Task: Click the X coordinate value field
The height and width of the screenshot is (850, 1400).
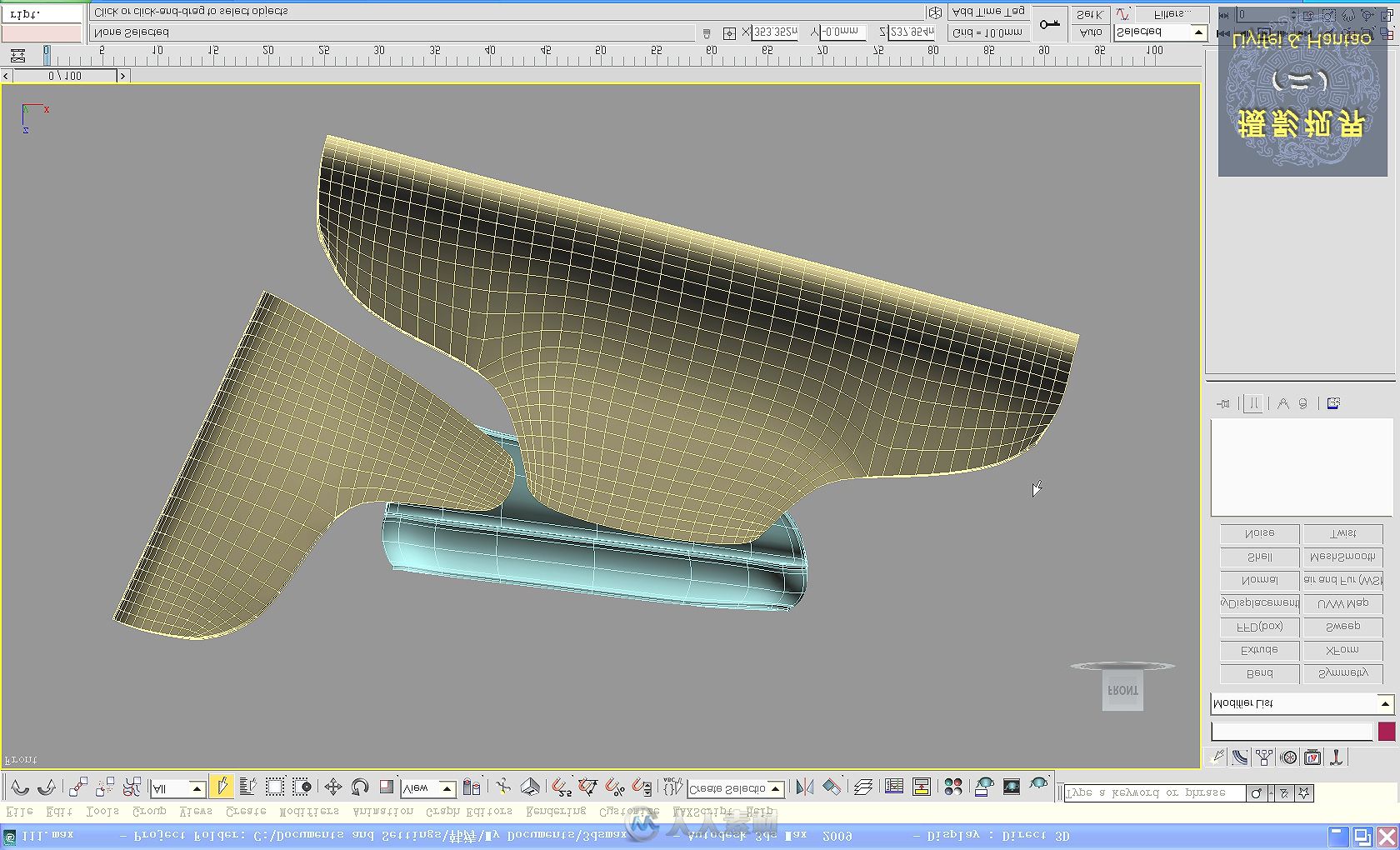Action: click(x=775, y=32)
